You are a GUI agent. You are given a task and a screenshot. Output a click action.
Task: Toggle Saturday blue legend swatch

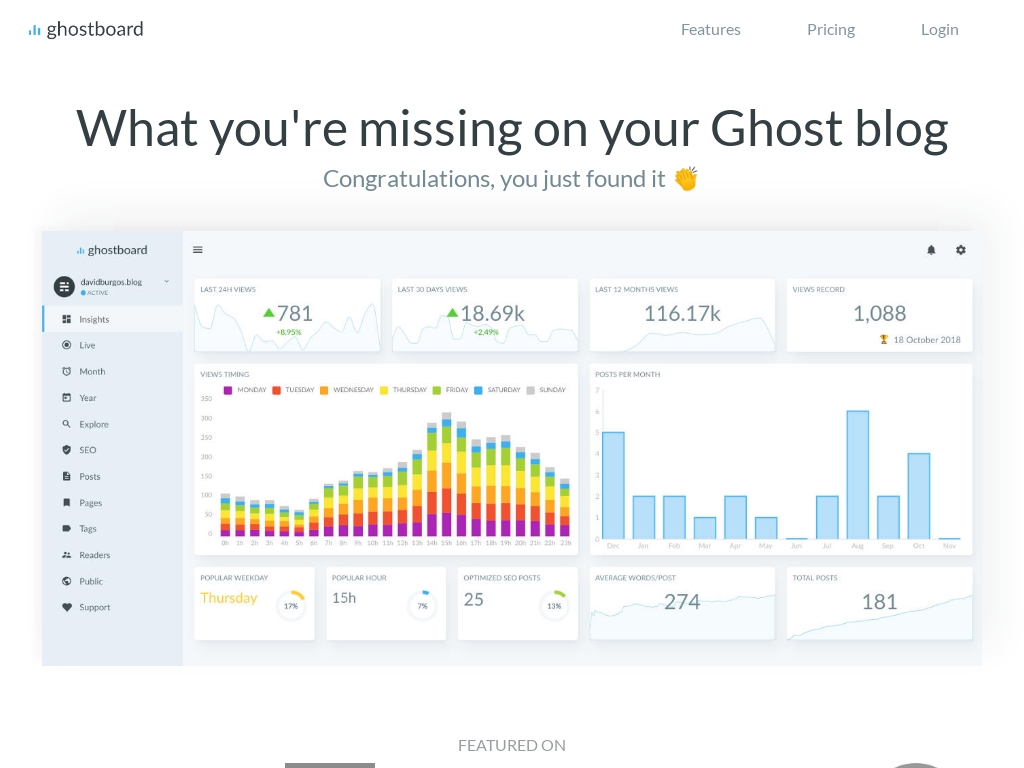coord(478,390)
